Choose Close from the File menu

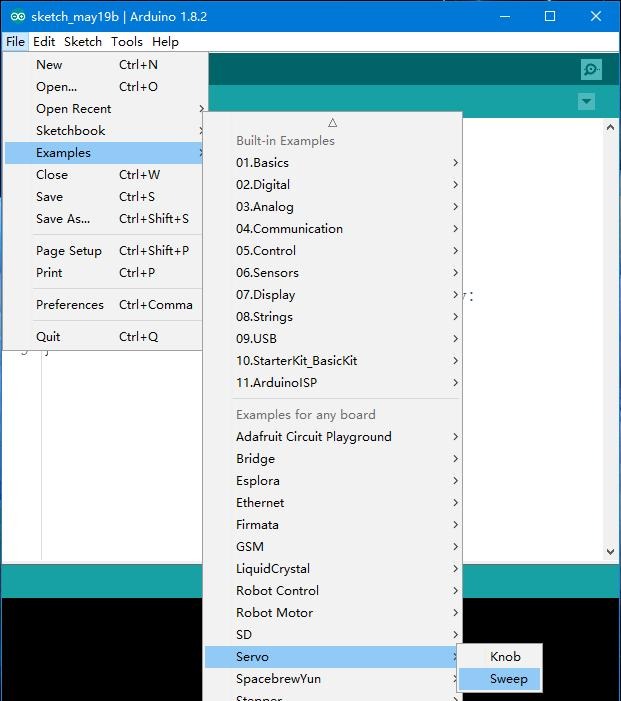[105, 174]
